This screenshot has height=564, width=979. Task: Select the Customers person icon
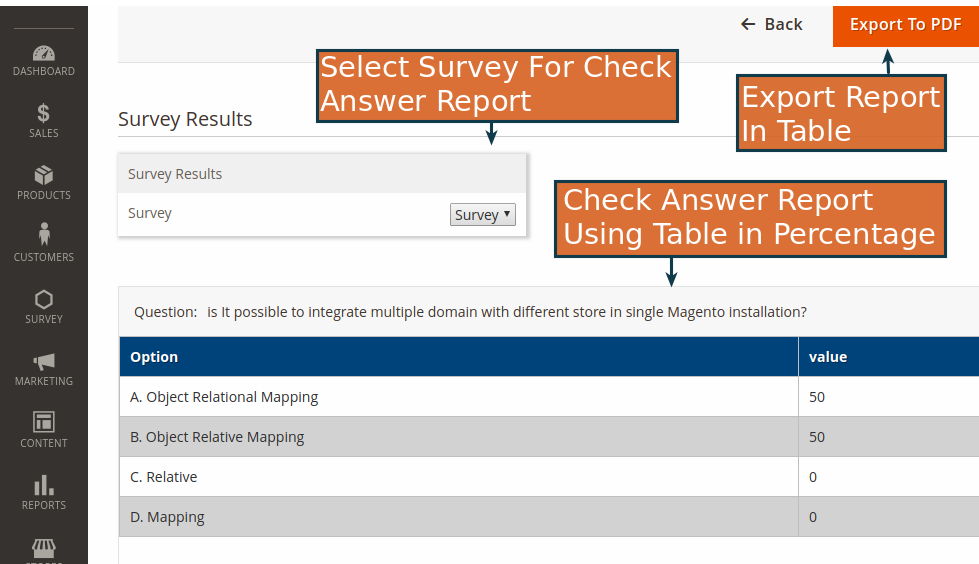pyautogui.click(x=44, y=234)
